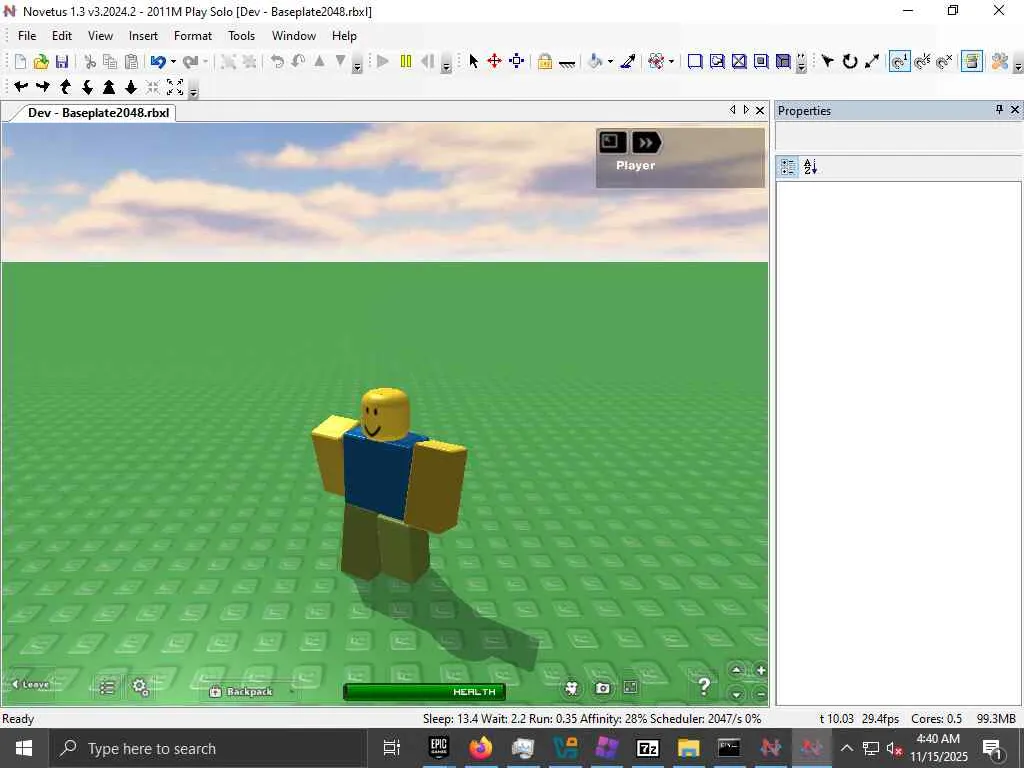Click the Copy icon
This screenshot has height=768, width=1024.
(x=110, y=61)
